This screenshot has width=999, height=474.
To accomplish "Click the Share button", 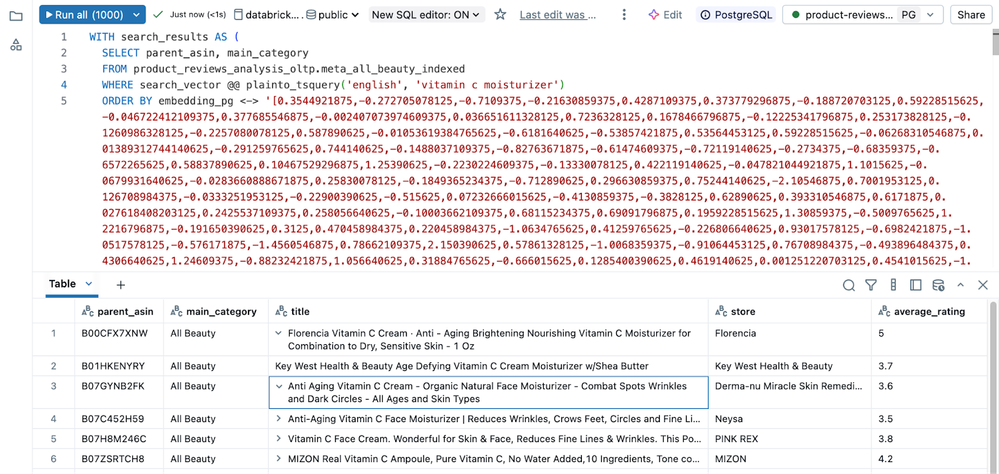I will 970,15.
